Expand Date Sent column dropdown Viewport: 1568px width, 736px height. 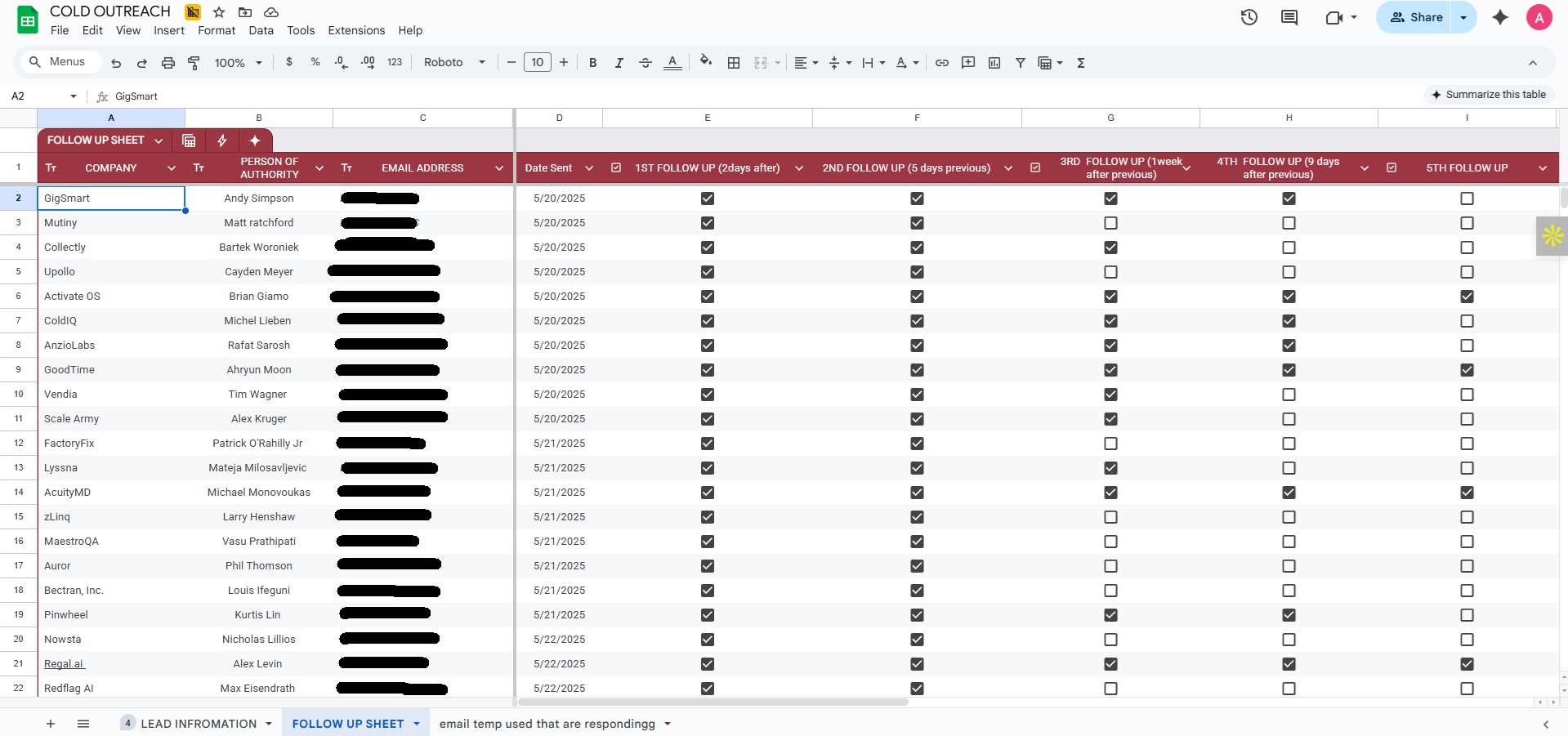point(589,168)
